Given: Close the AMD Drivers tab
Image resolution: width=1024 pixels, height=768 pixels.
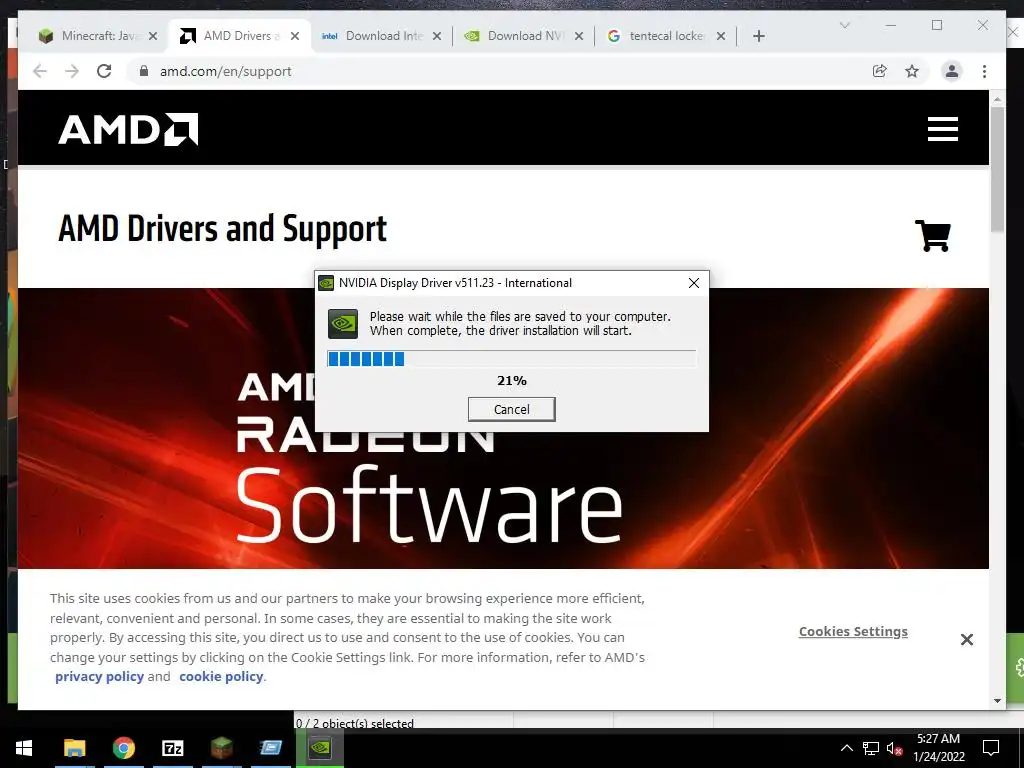Looking at the screenshot, I should point(295,36).
